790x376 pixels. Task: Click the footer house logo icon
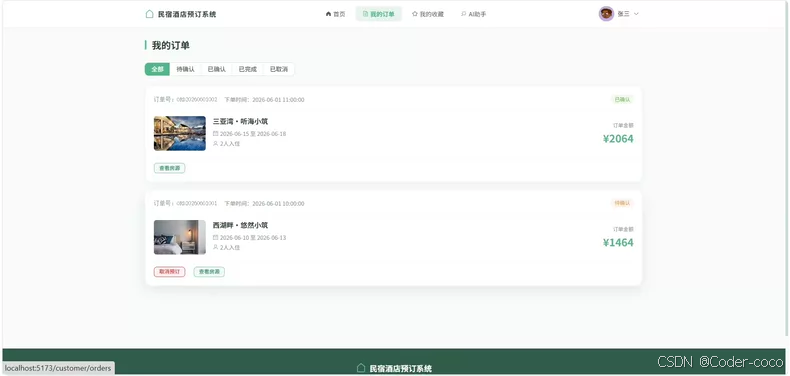click(361, 368)
